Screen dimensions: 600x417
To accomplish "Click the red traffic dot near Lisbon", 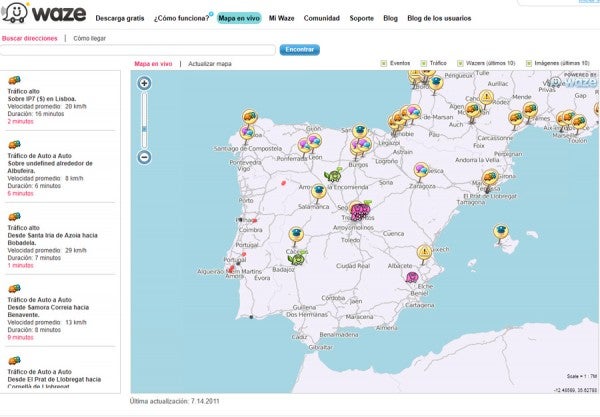I will point(232,268).
